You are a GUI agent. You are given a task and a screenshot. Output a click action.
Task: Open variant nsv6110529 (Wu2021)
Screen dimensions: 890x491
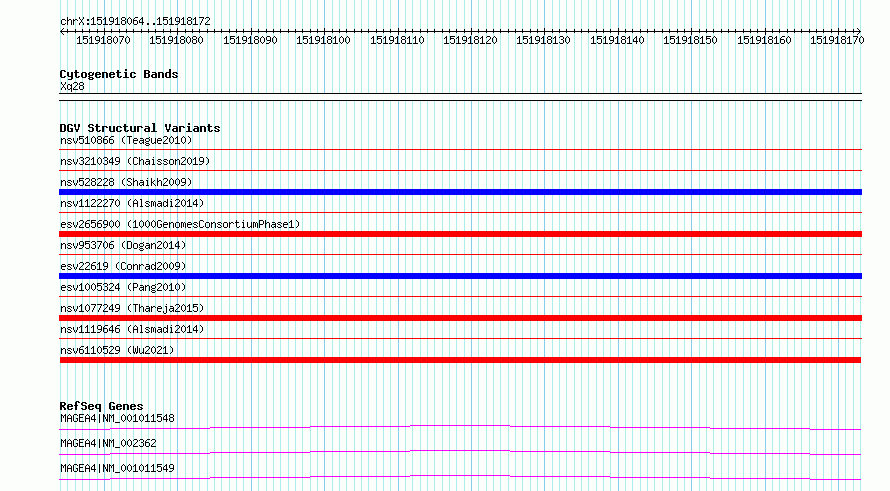point(117,350)
